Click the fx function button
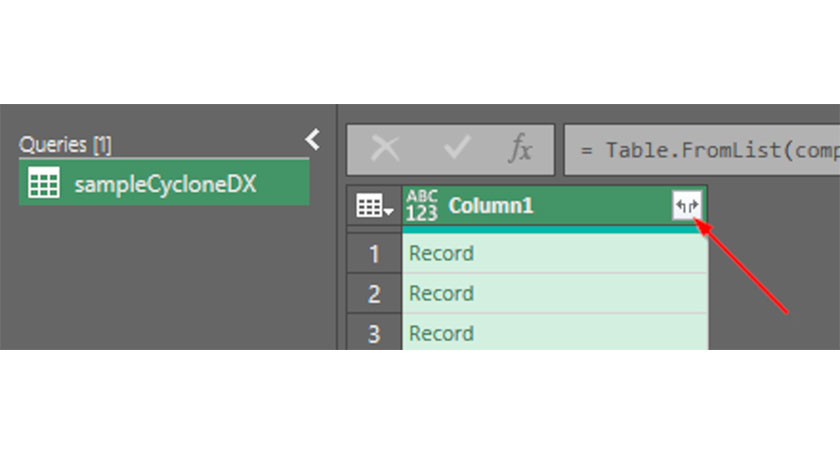Screen dimensions: 840x454 (x=520, y=150)
